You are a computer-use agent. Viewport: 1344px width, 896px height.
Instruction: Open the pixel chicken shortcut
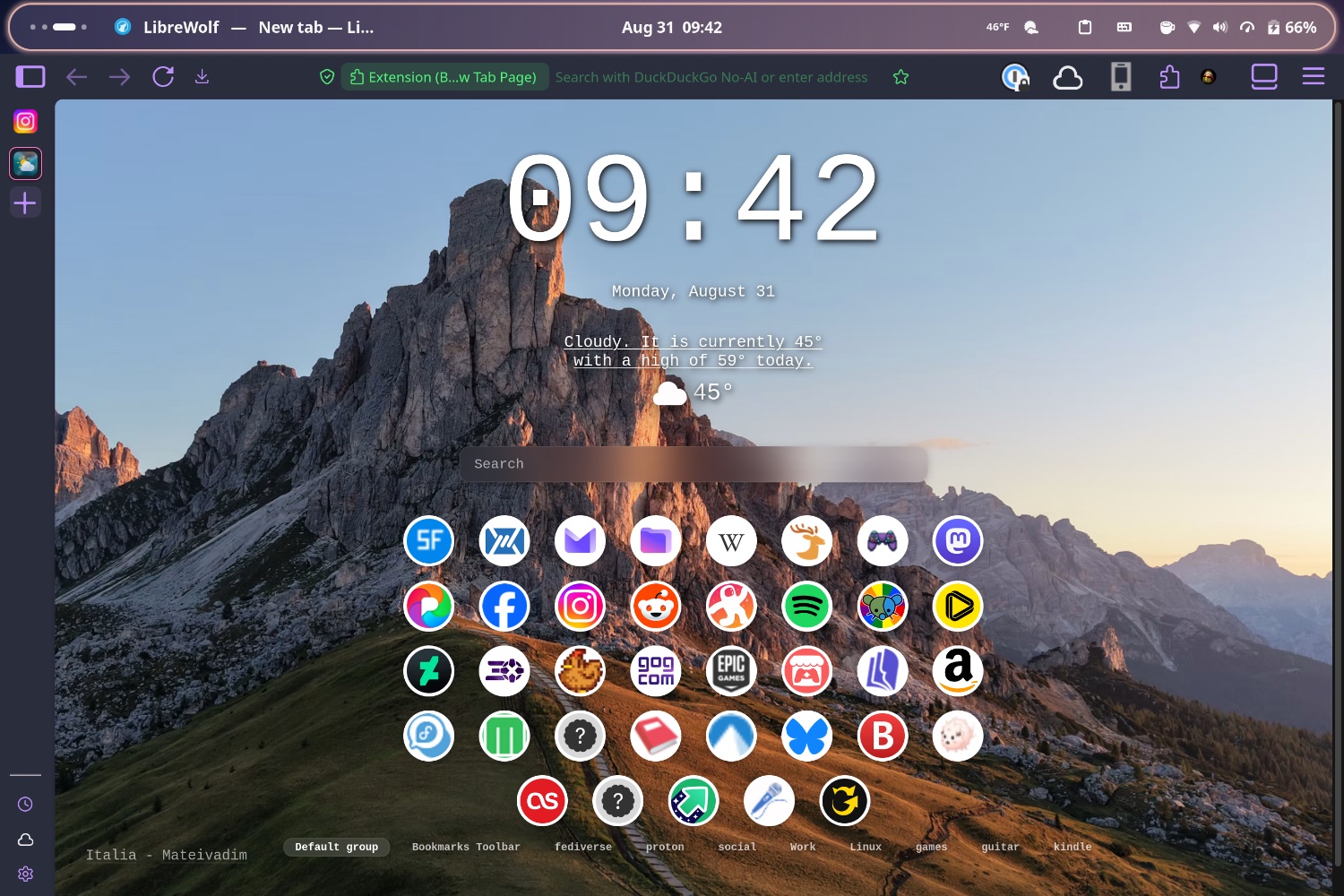(580, 671)
